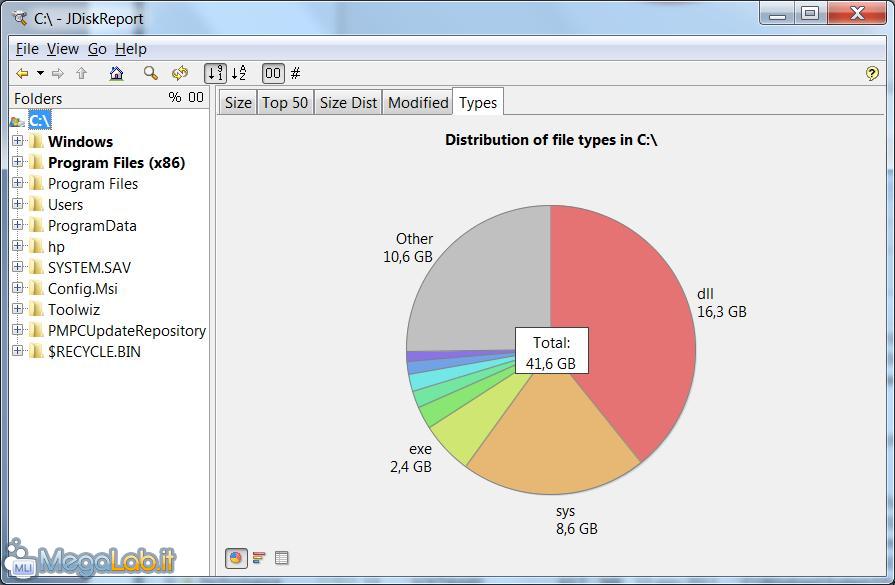Open the View menu
The height and width of the screenshot is (585, 895).
click(62, 48)
